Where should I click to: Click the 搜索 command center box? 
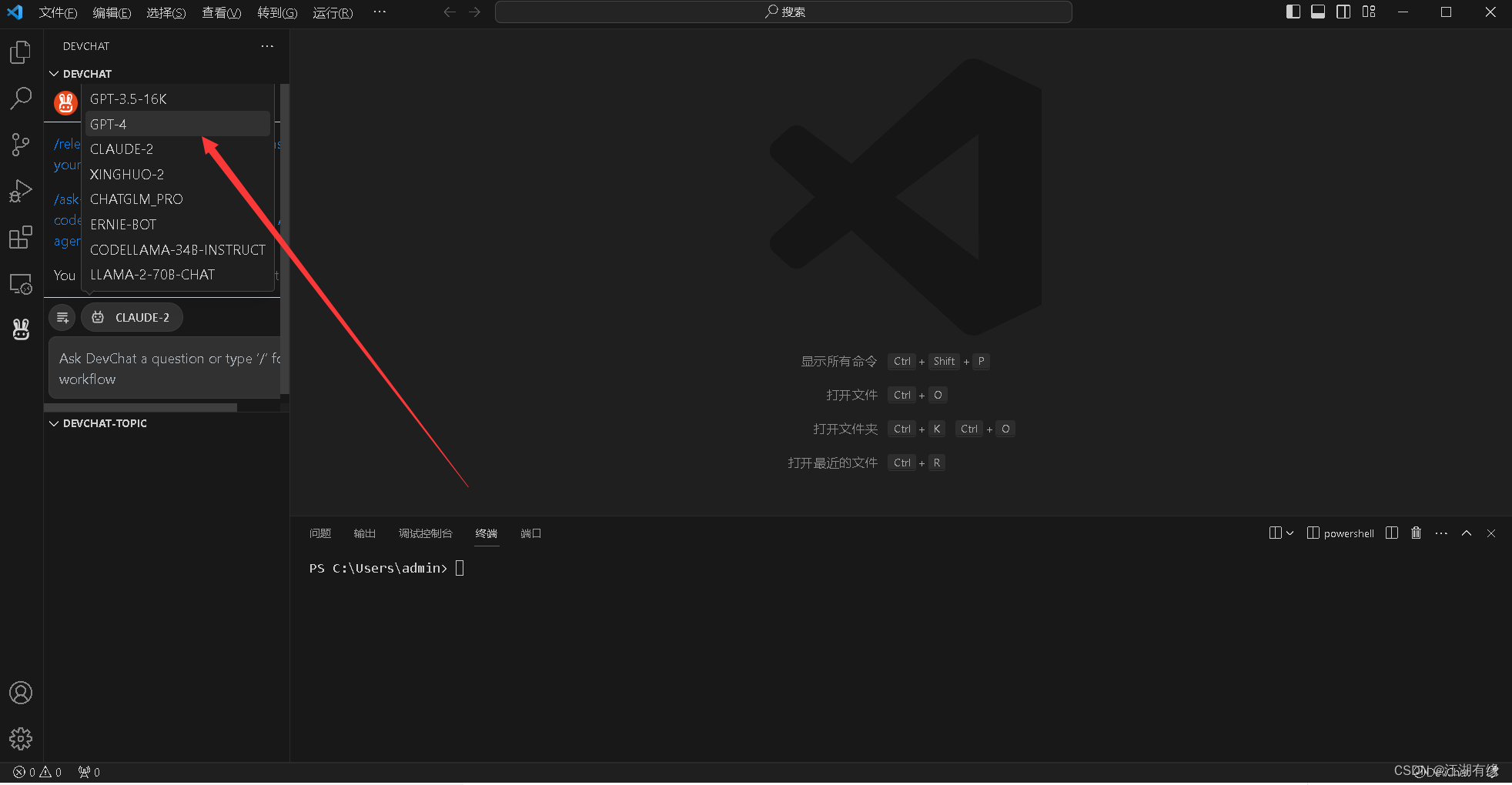(783, 12)
